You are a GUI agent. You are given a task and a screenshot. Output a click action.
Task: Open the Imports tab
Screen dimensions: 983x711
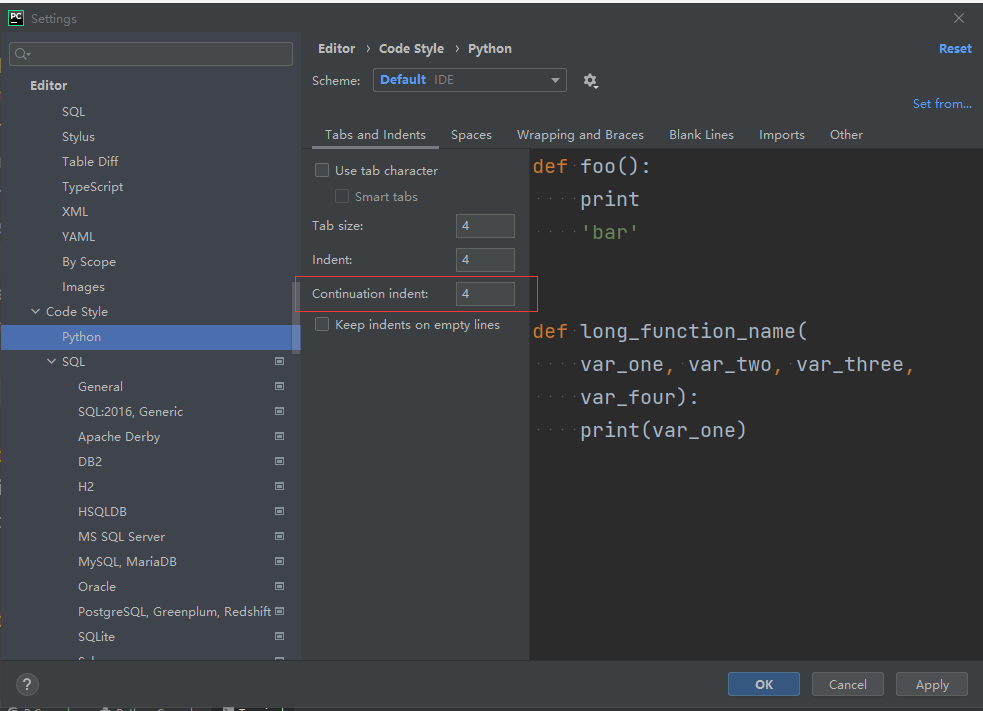pos(782,135)
